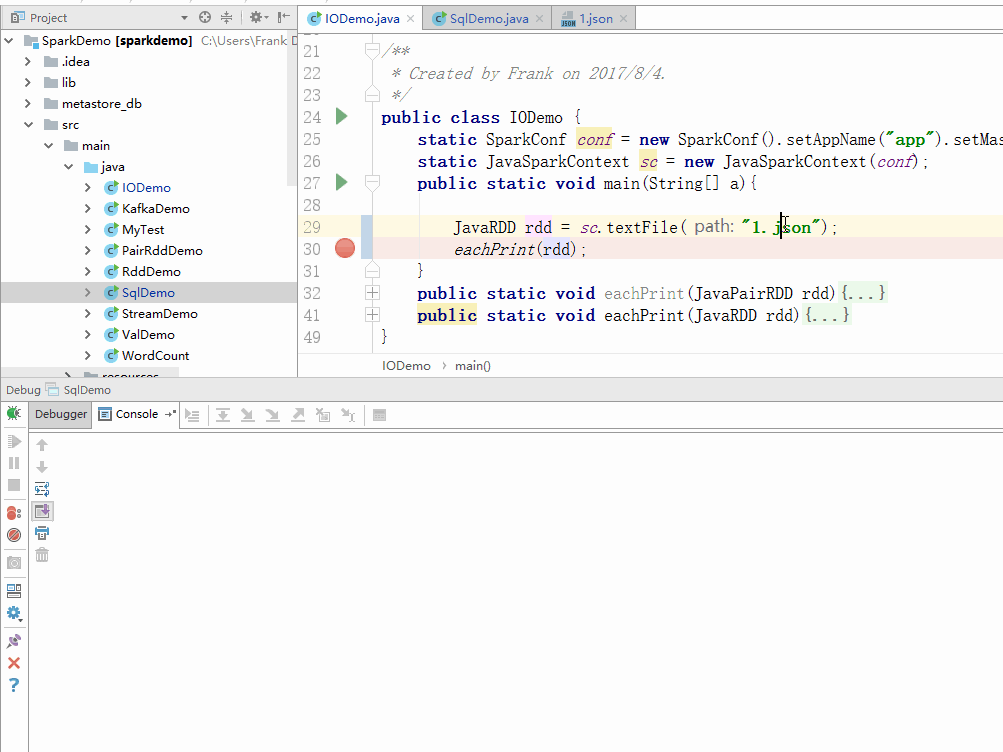Open the Project view dropdown
The image size is (1003, 752).
(184, 18)
